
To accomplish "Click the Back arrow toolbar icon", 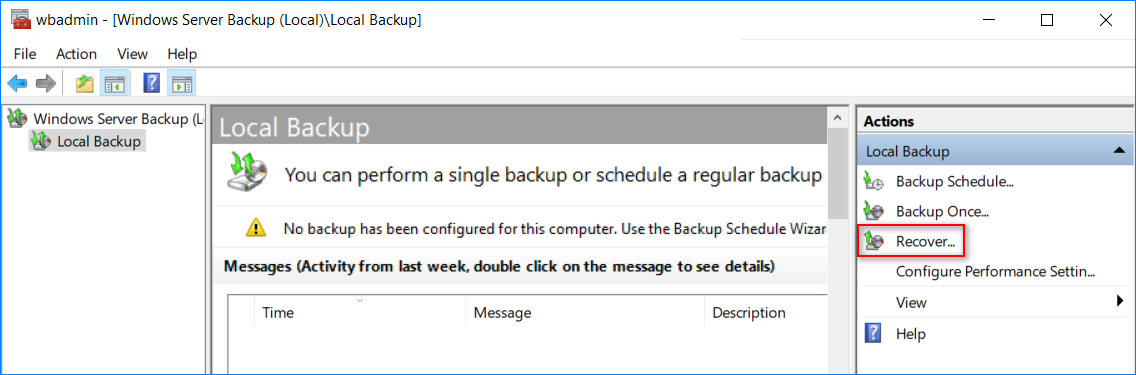I will pyautogui.click(x=17, y=84).
